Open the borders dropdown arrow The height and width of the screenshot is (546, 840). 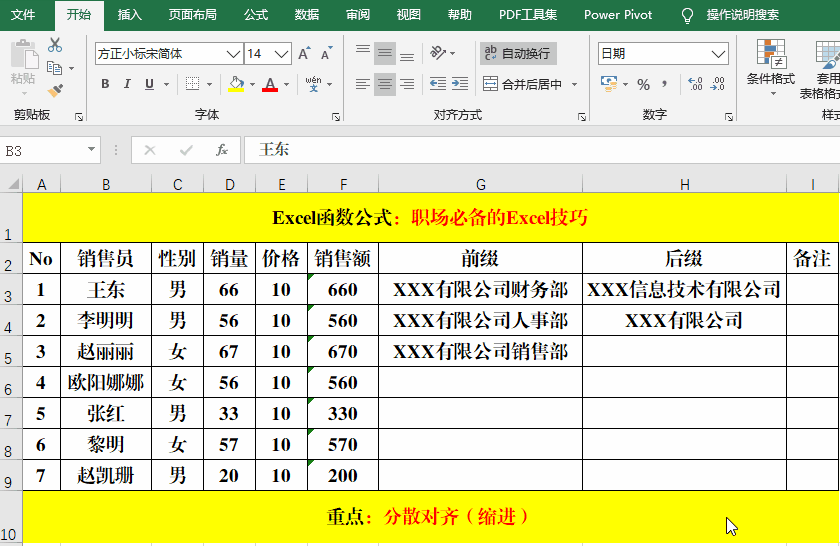pyautogui.click(x=209, y=84)
